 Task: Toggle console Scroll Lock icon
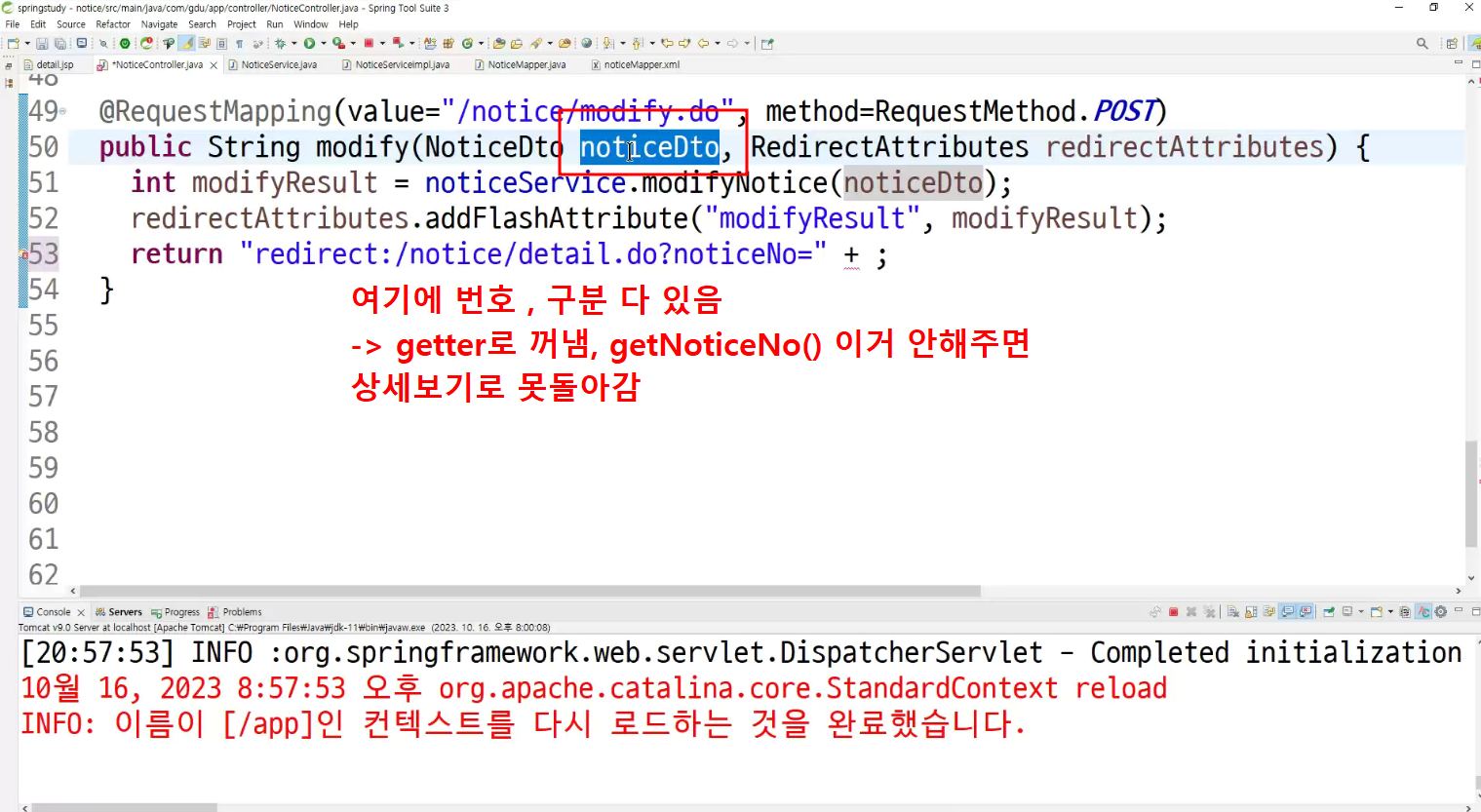[x=1251, y=612]
